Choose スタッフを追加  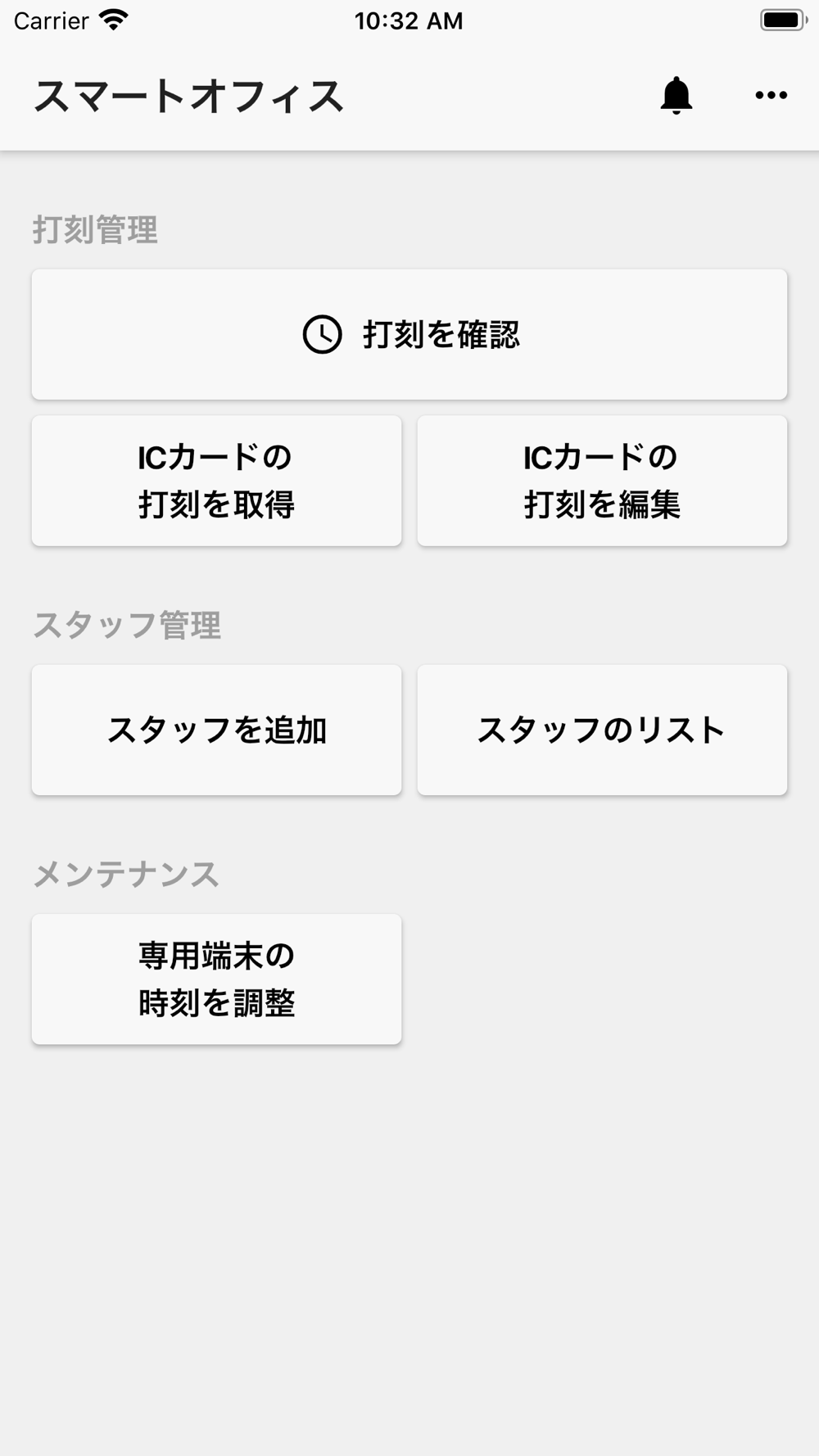[x=216, y=730]
